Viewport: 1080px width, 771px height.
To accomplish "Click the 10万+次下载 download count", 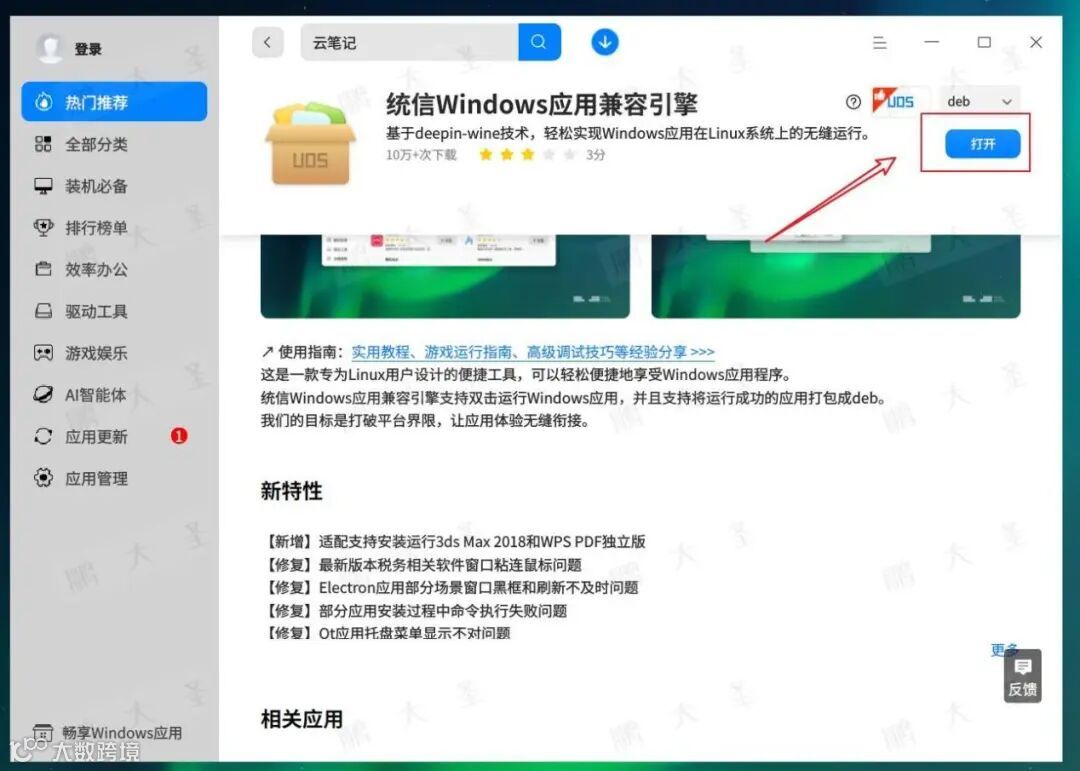I will click(x=421, y=154).
